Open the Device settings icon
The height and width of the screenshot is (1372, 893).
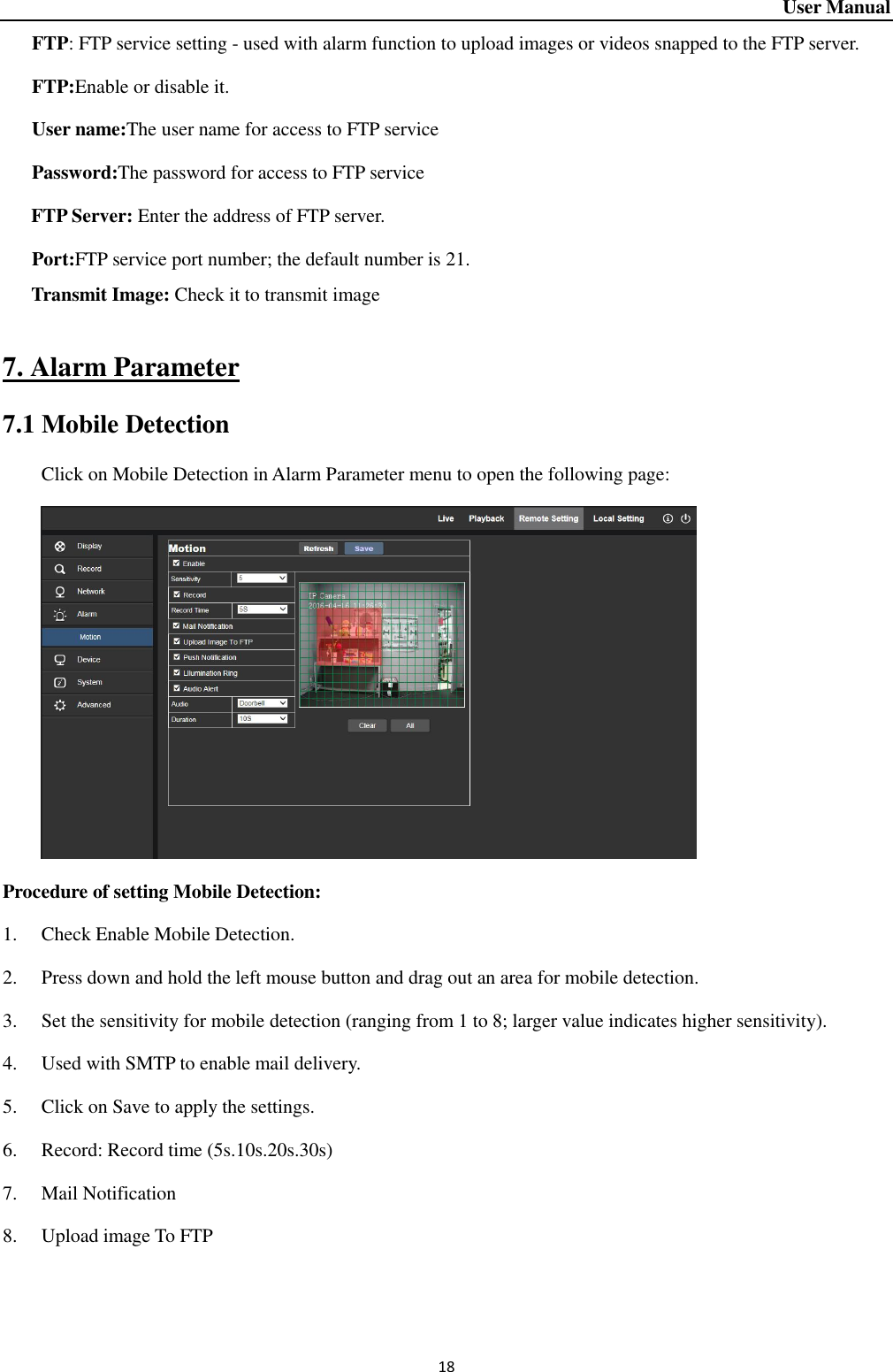60,659
